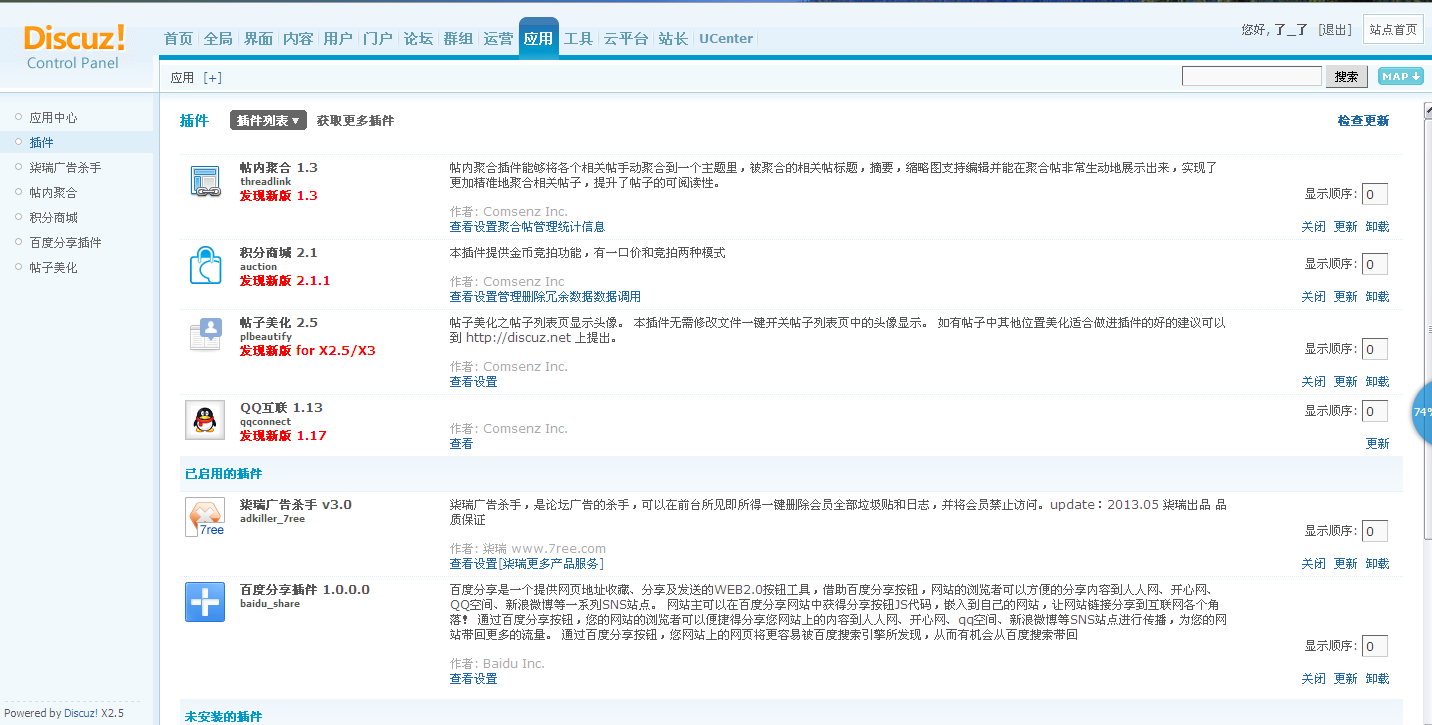This screenshot has height=725, width=1432.
Task: Click the 搜索 search button
Action: pyautogui.click(x=1346, y=77)
